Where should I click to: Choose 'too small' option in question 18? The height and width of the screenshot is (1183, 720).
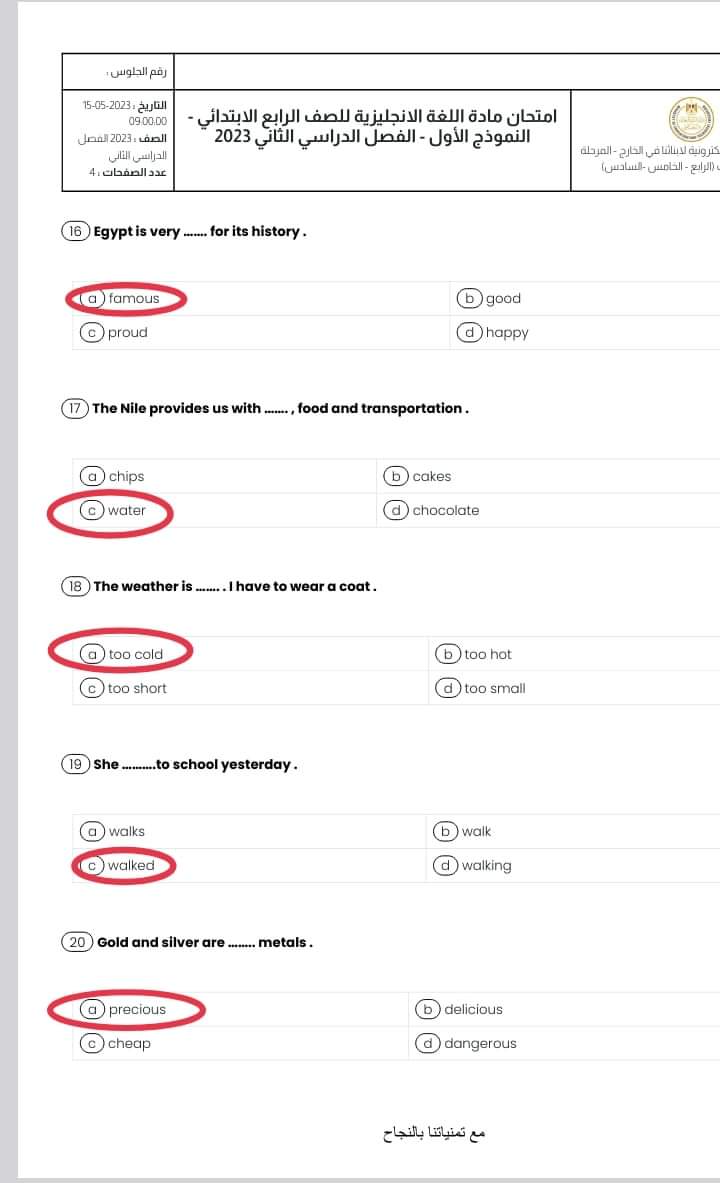coord(483,688)
